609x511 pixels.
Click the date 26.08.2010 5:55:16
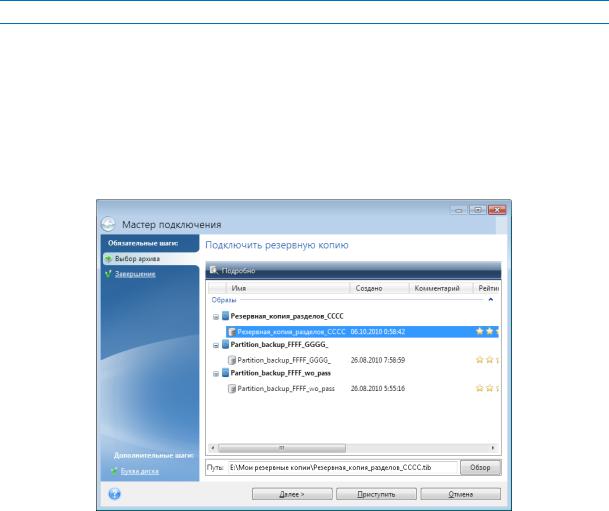[378, 388]
